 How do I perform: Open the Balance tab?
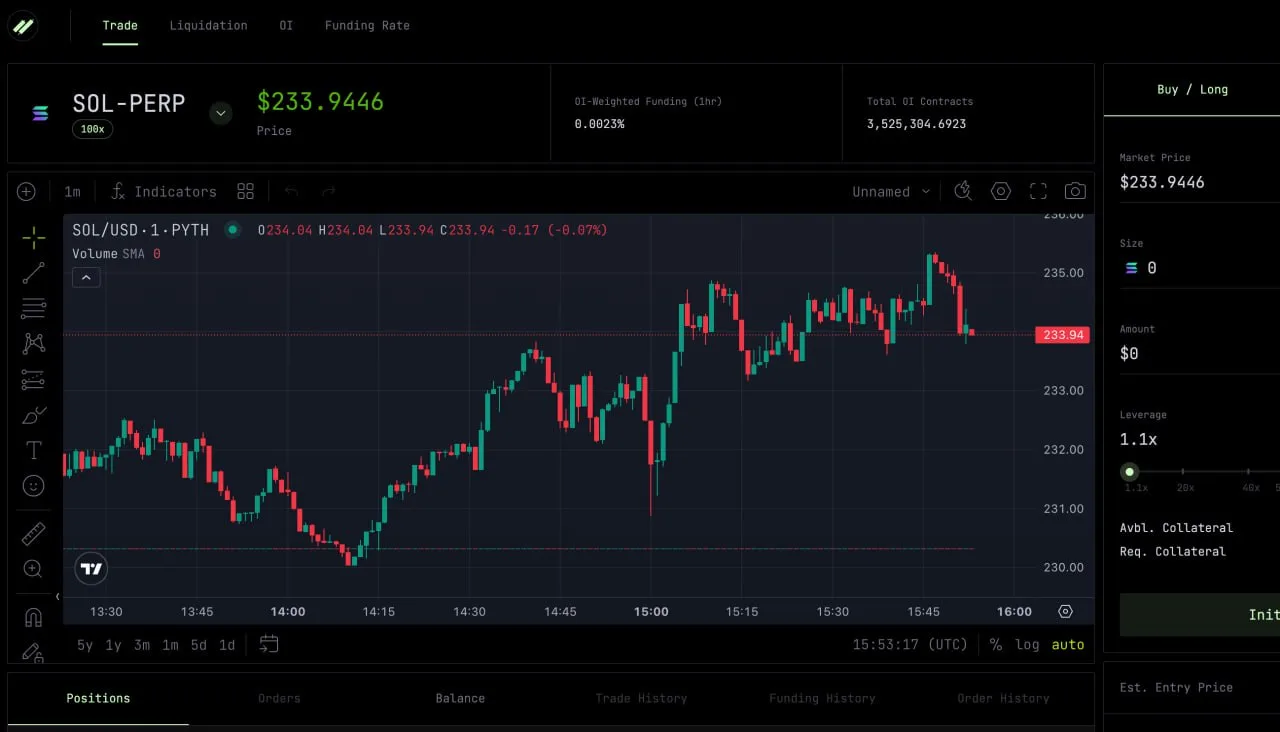click(x=460, y=698)
